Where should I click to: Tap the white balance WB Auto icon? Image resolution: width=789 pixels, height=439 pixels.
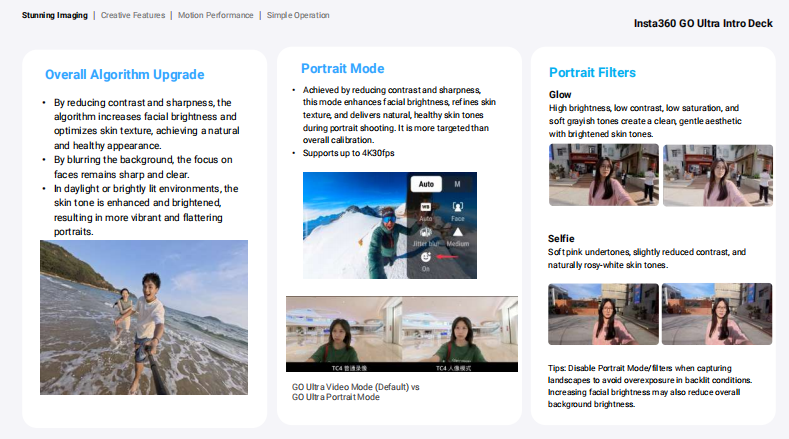click(425, 207)
